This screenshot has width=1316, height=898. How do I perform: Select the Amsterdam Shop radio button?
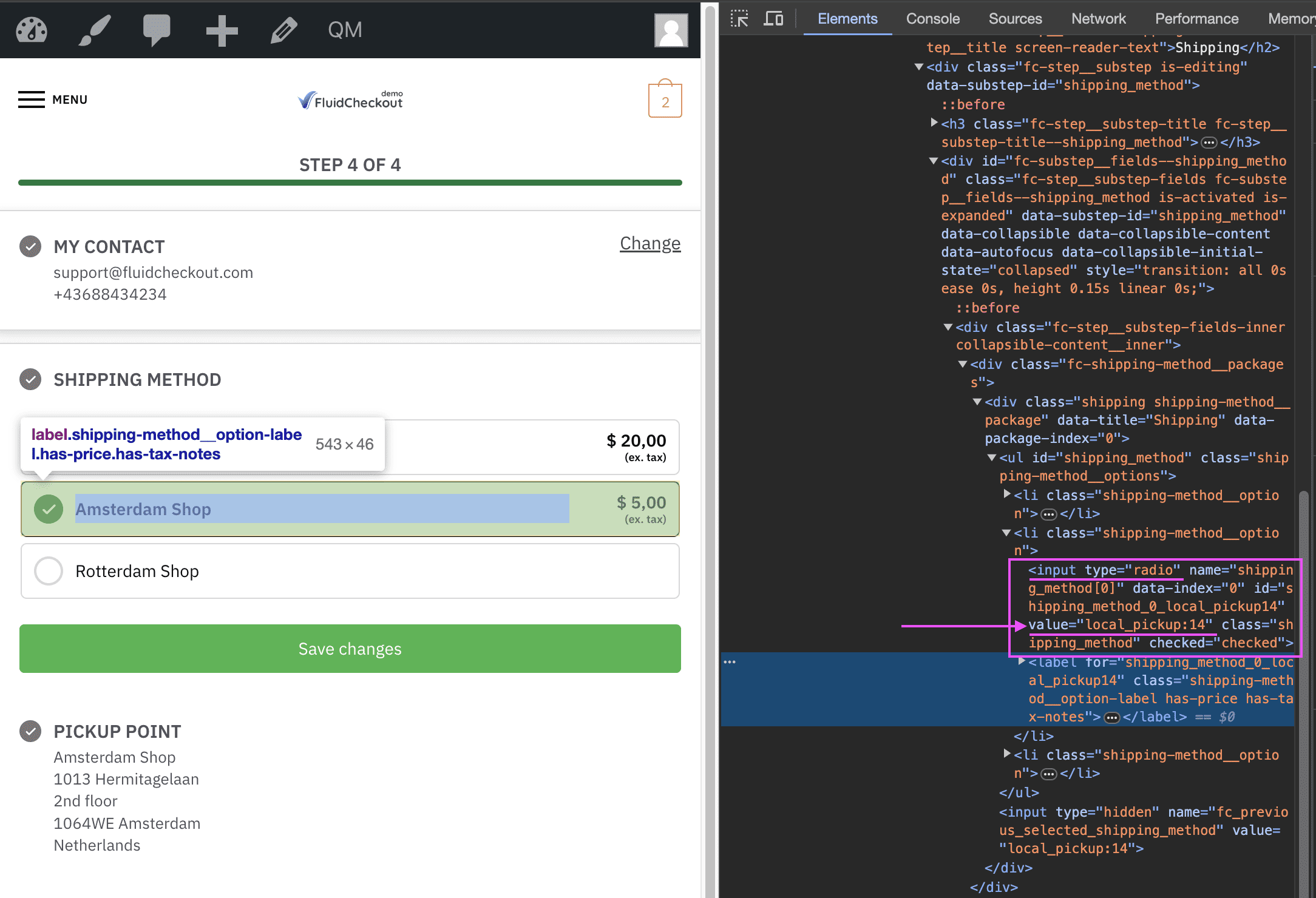48,509
